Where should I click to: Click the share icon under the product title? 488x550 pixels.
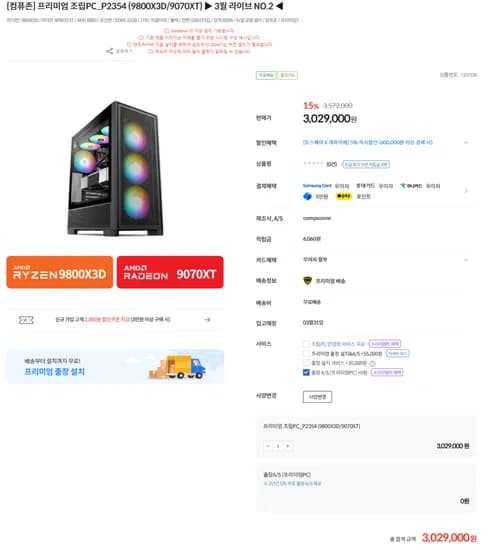pos(109,51)
